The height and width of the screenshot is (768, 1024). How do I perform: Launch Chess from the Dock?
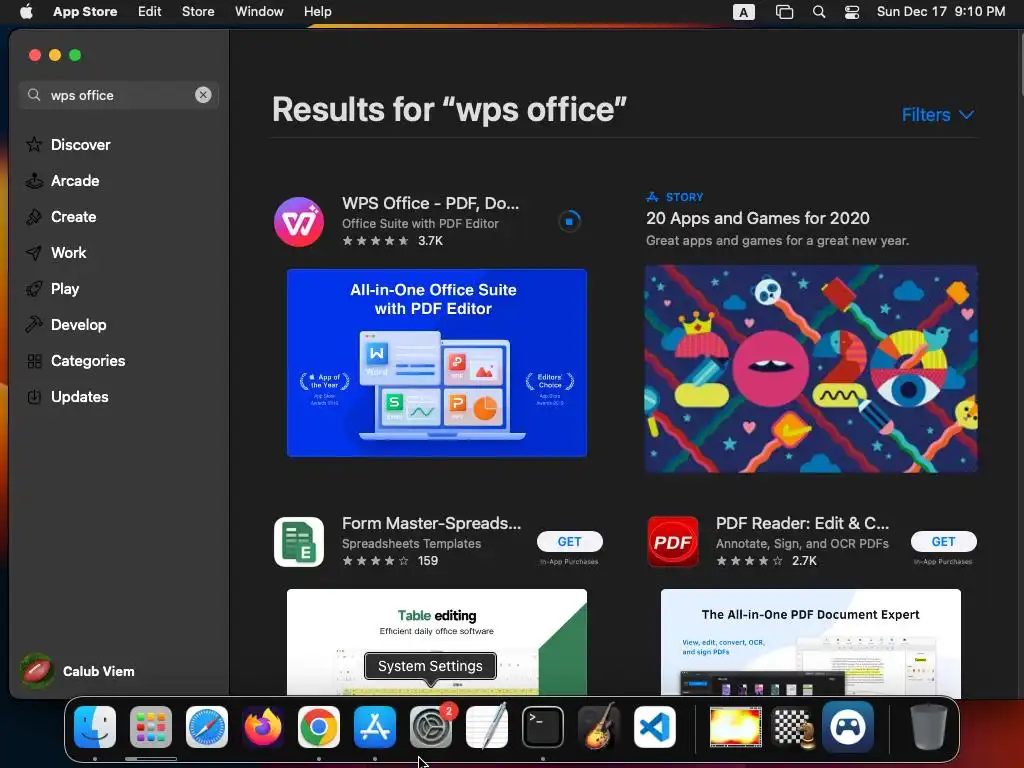pyautogui.click(x=793, y=727)
